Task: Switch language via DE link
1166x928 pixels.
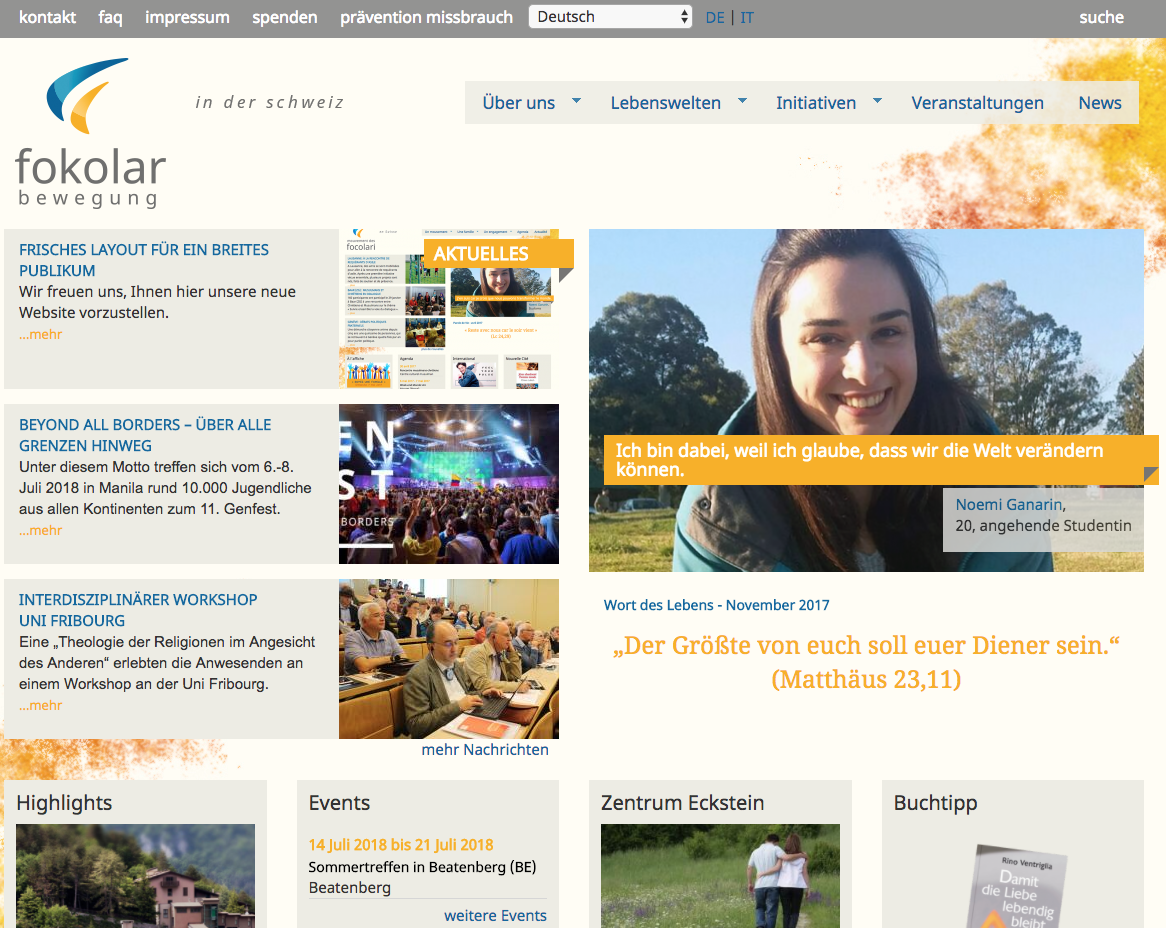Action: (x=715, y=17)
